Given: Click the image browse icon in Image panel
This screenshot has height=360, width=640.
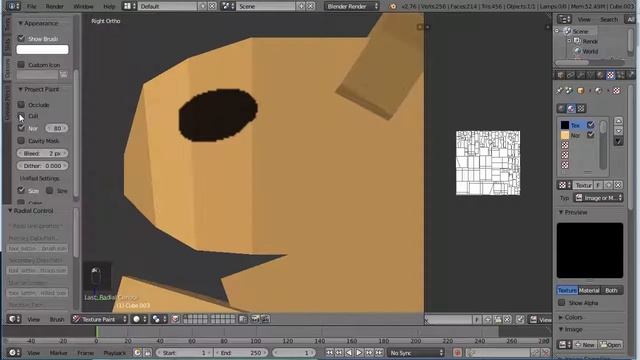Looking at the screenshot, I should pos(564,345).
